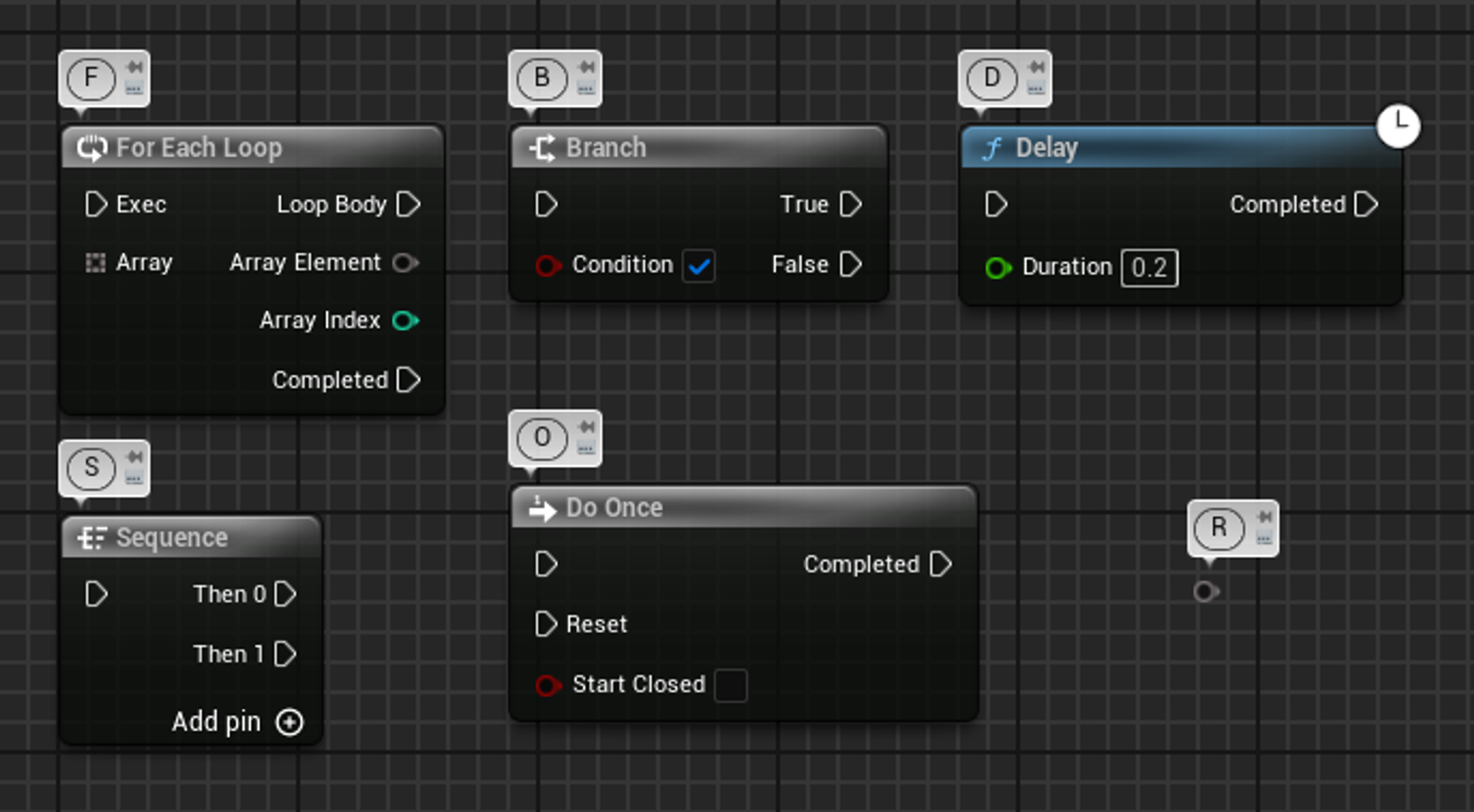
Task: Click the For Each Loop Exec input pin
Action: pyautogui.click(x=96, y=204)
